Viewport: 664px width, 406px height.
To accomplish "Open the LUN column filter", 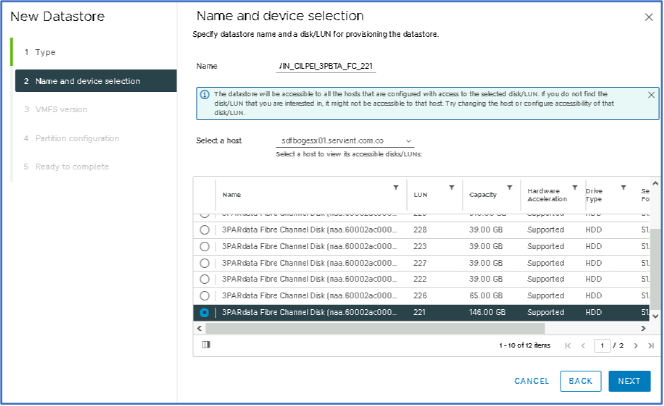I will tap(452, 187).
